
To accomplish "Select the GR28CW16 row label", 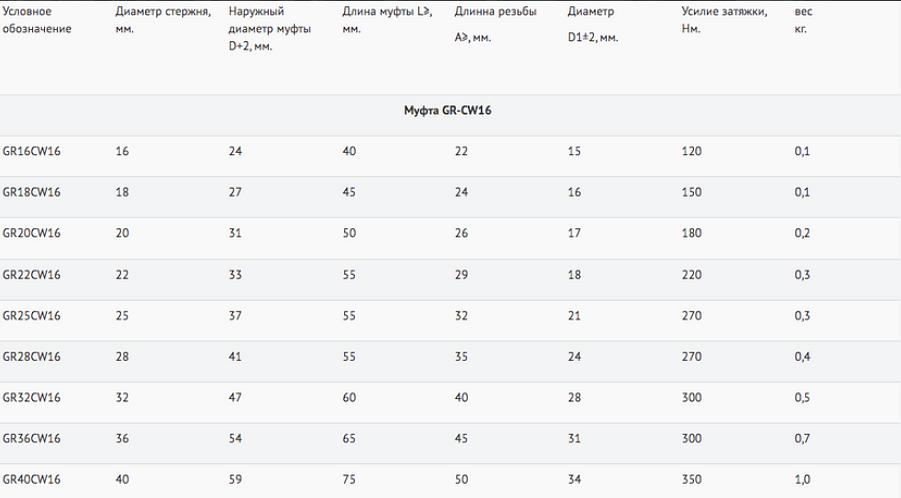I will coord(32,356).
